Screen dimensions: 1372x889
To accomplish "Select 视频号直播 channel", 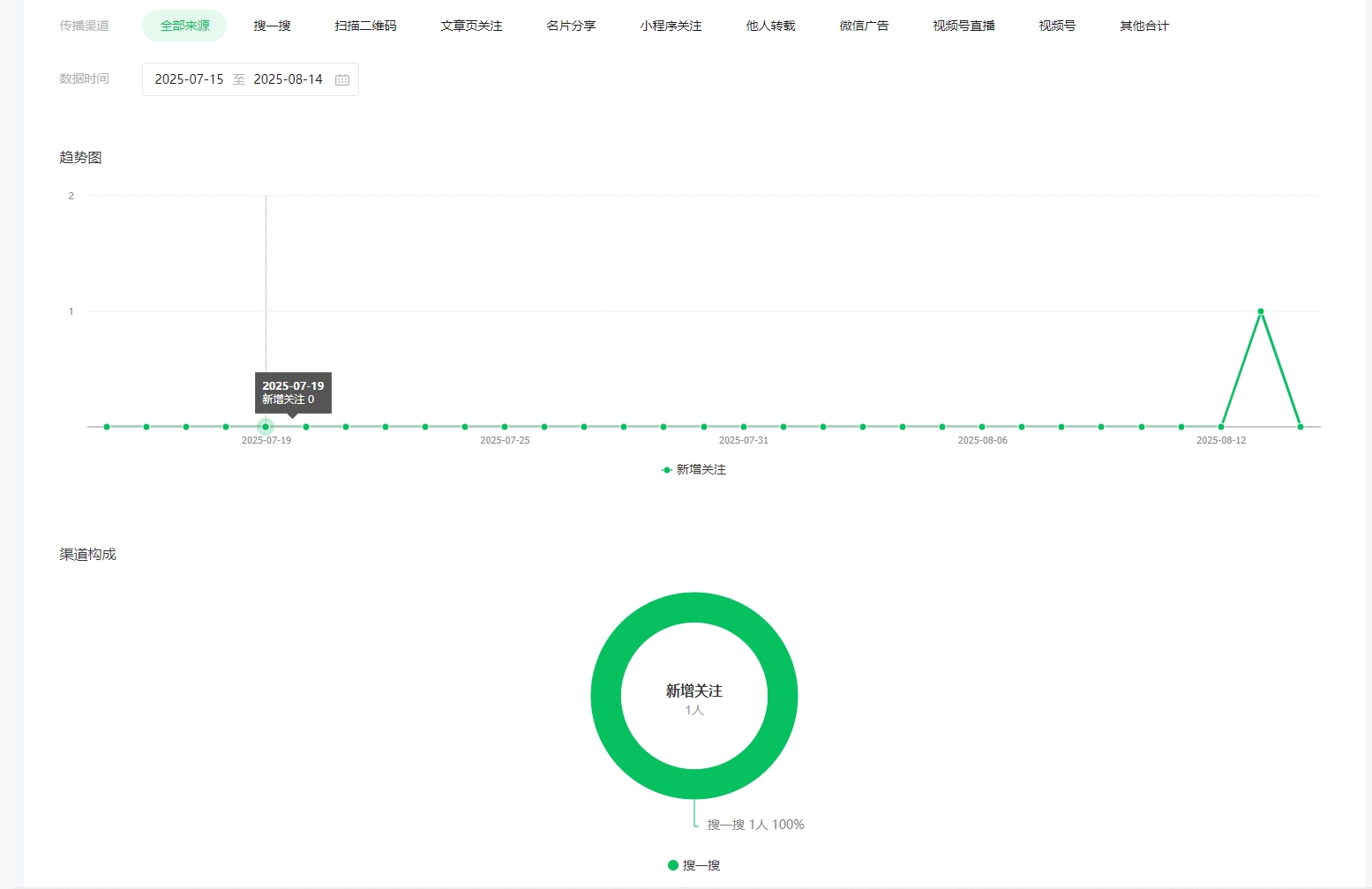I will pos(963,26).
